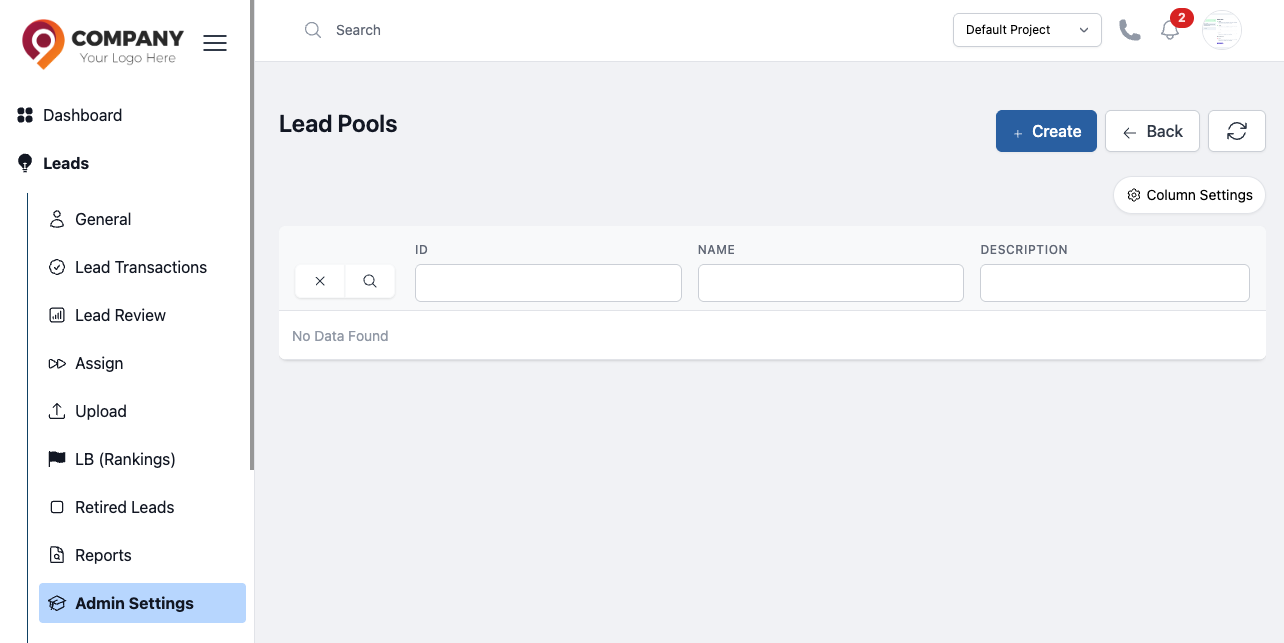
Task: Toggle the hamburger sidebar menu
Action: coord(215,43)
